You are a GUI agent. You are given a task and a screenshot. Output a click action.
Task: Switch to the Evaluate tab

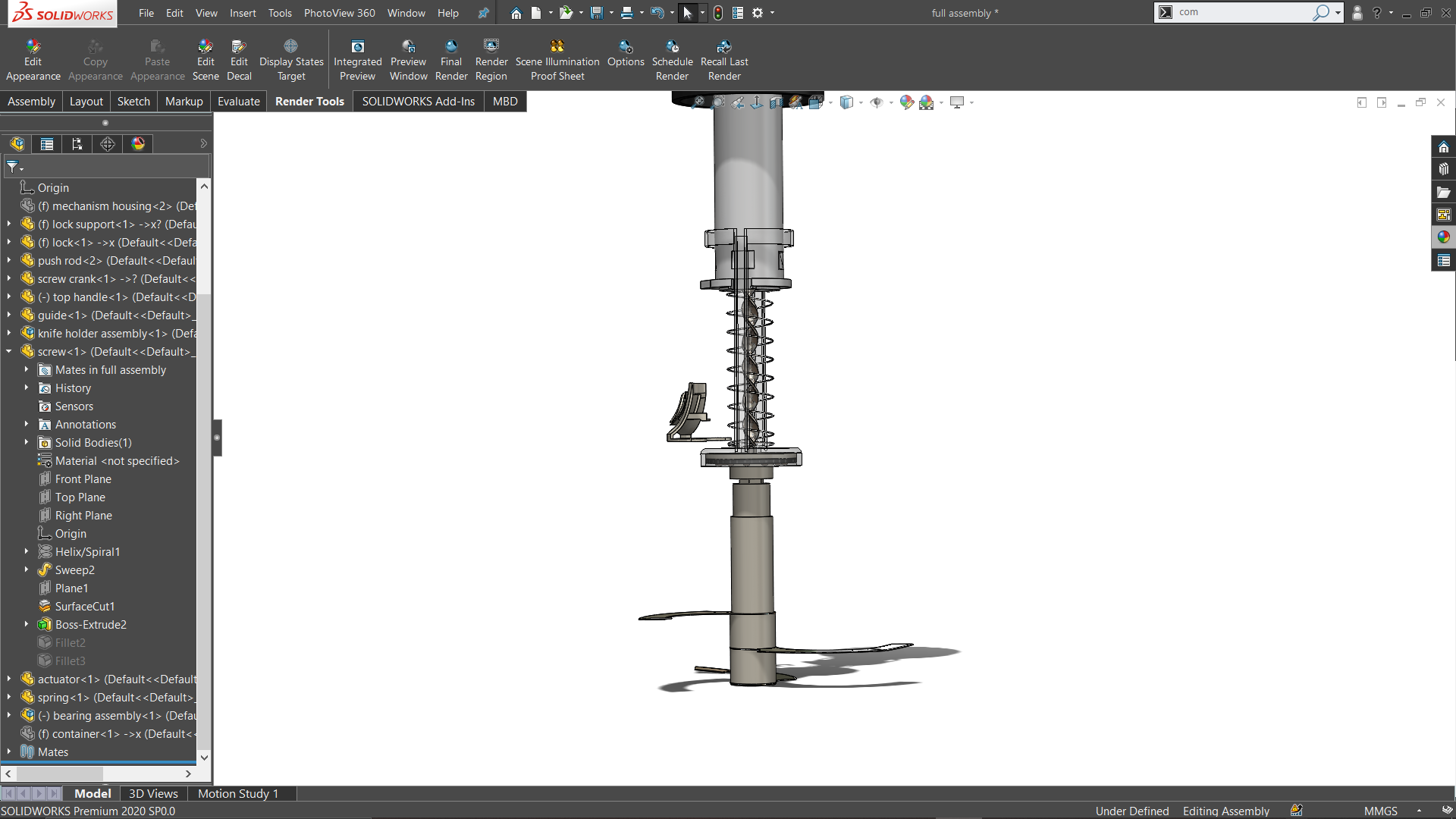click(238, 102)
